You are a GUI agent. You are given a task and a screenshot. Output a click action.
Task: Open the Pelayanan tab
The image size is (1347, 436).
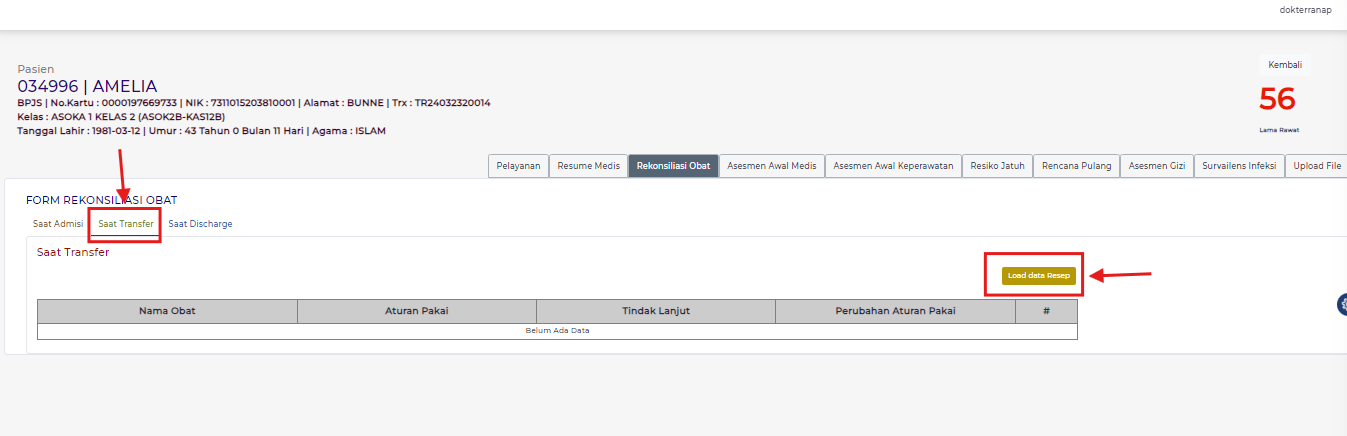click(x=518, y=166)
